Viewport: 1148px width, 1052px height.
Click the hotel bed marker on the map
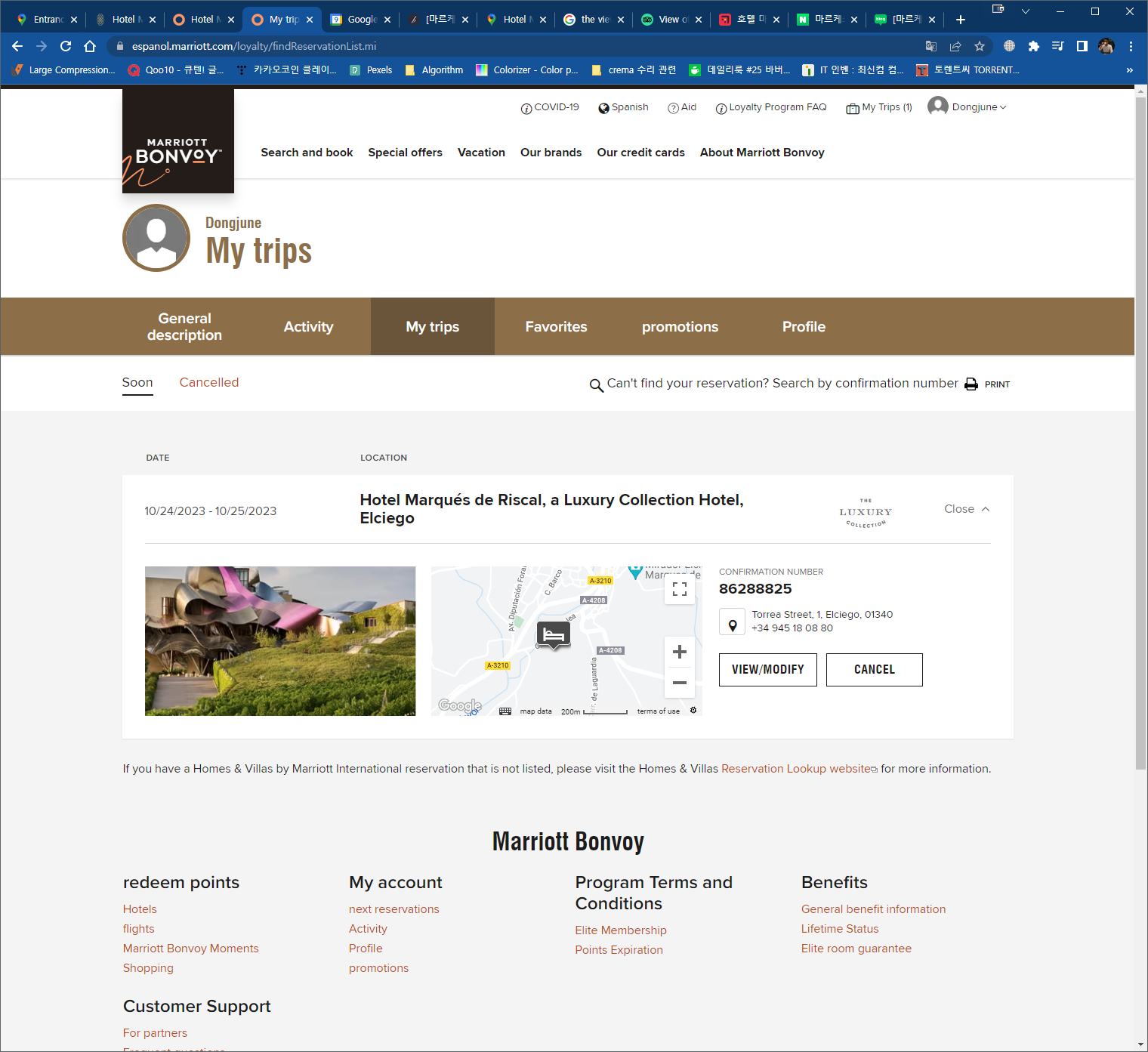pos(554,635)
